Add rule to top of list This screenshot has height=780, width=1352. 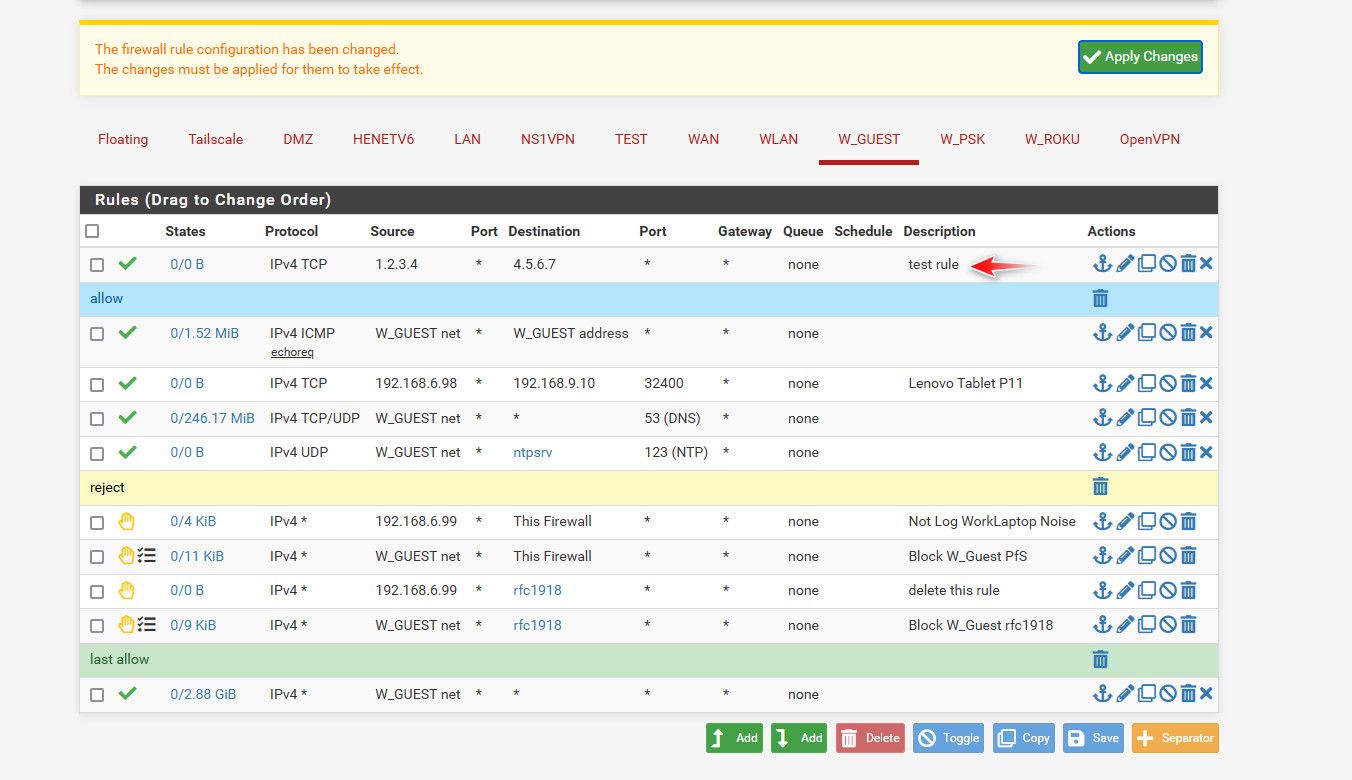734,738
